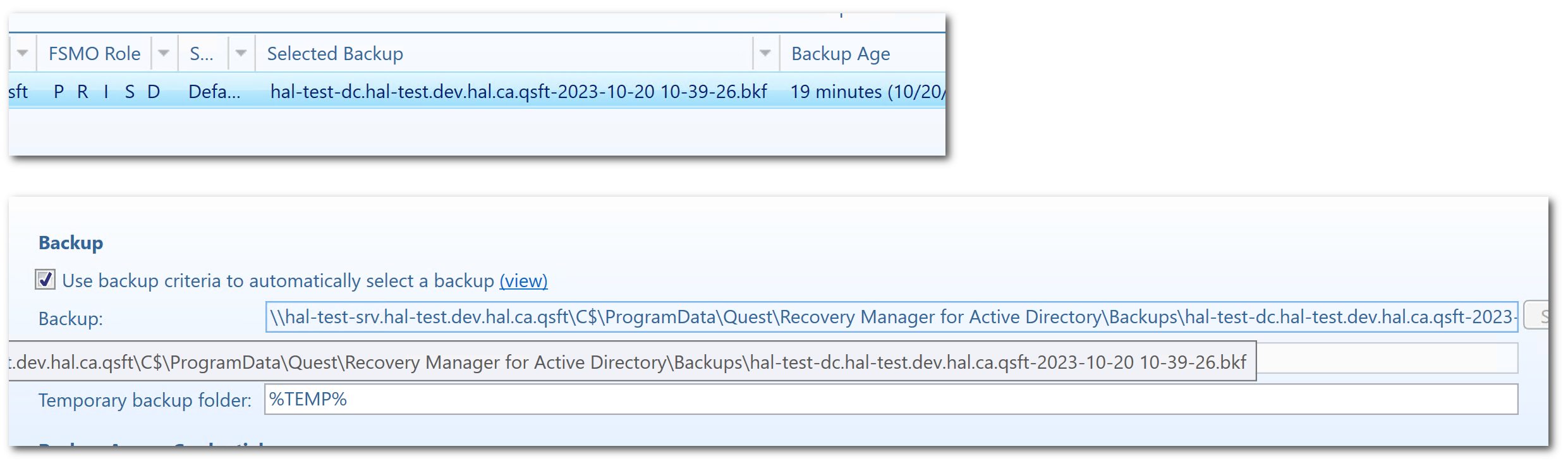Screen dimensions: 1568x463
Task: Open the FSMO Role column filter dropdown
Action: tap(164, 53)
